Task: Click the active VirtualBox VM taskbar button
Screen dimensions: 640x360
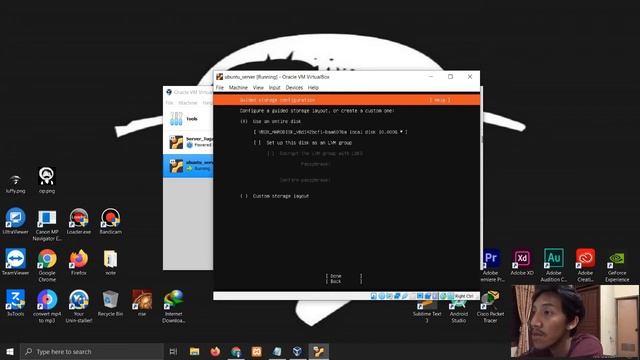Action: [319, 351]
